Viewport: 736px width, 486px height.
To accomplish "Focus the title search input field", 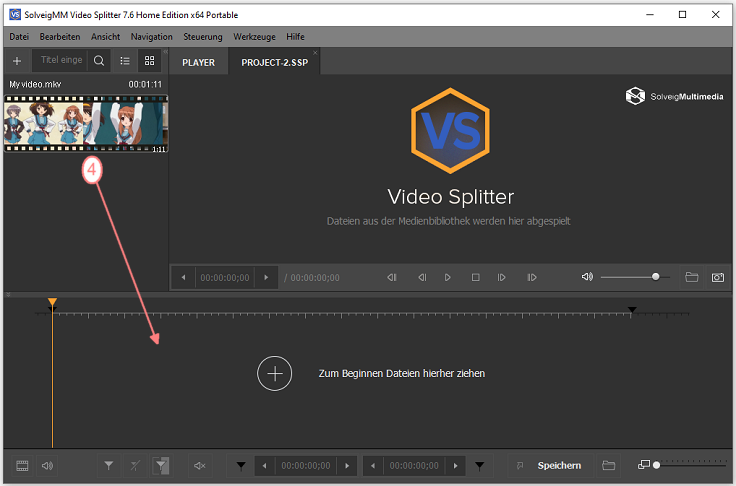I will (61, 60).
